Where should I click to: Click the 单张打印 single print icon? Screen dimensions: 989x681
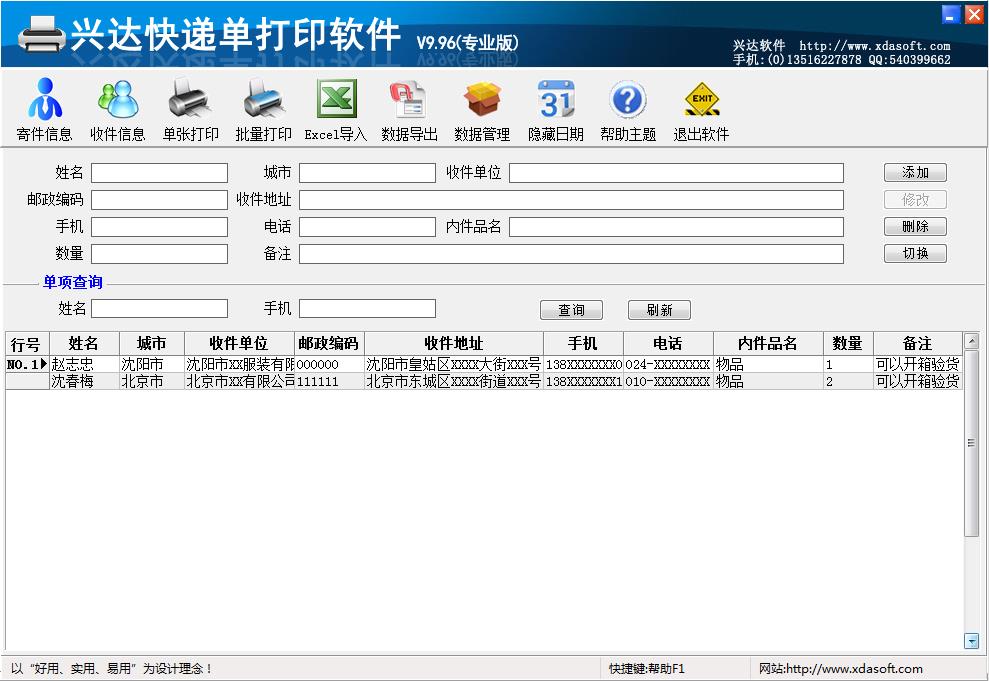coord(190,110)
